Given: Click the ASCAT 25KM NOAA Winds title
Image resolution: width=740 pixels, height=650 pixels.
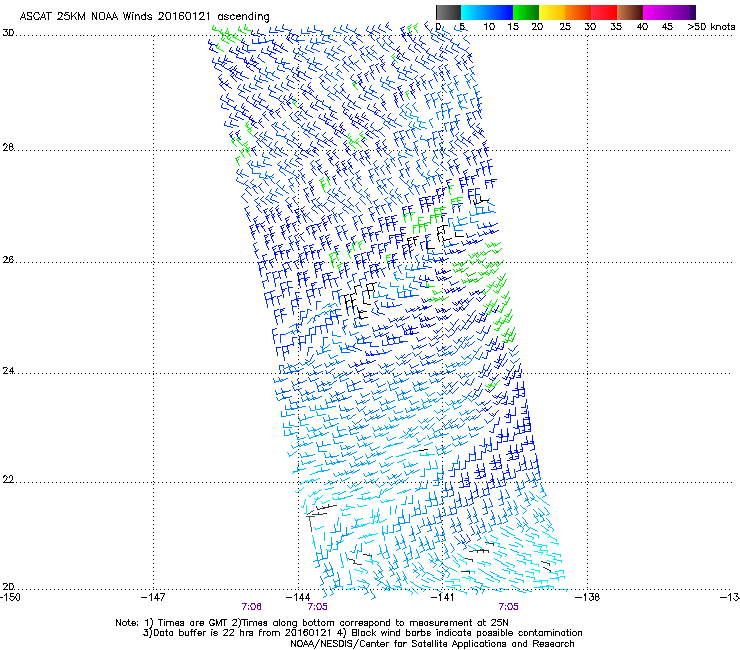Looking at the screenshot, I should pos(144,17).
